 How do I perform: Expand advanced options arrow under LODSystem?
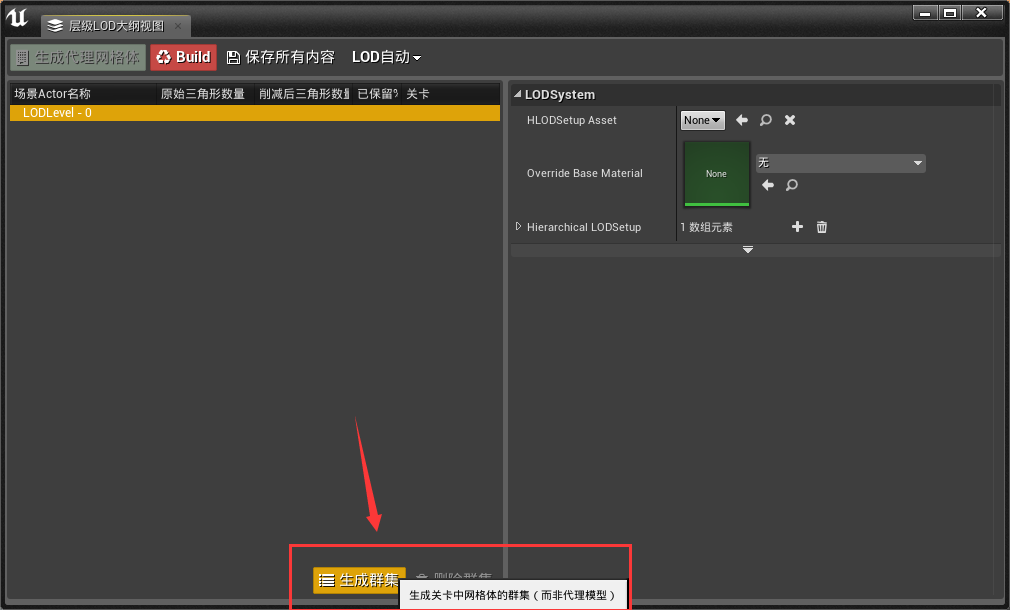pyautogui.click(x=748, y=250)
